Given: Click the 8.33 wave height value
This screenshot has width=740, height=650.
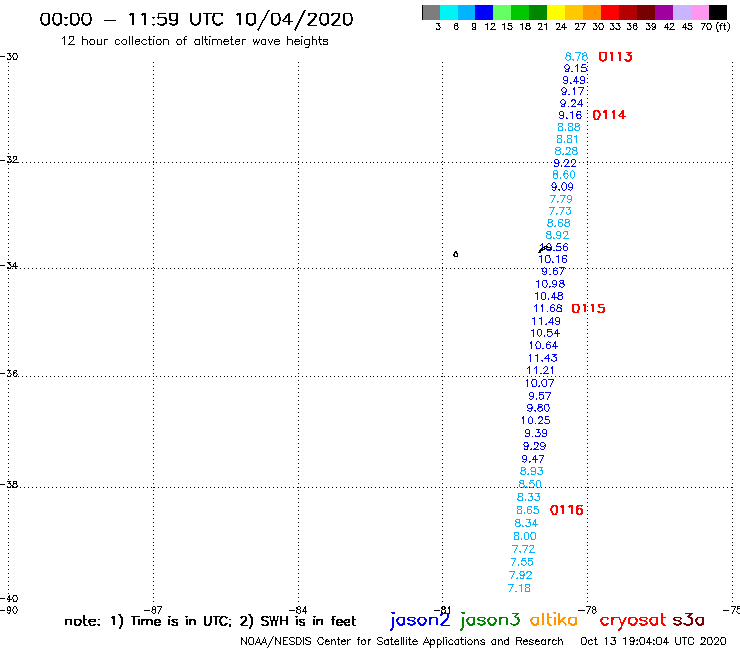Looking at the screenshot, I should tap(529, 498).
